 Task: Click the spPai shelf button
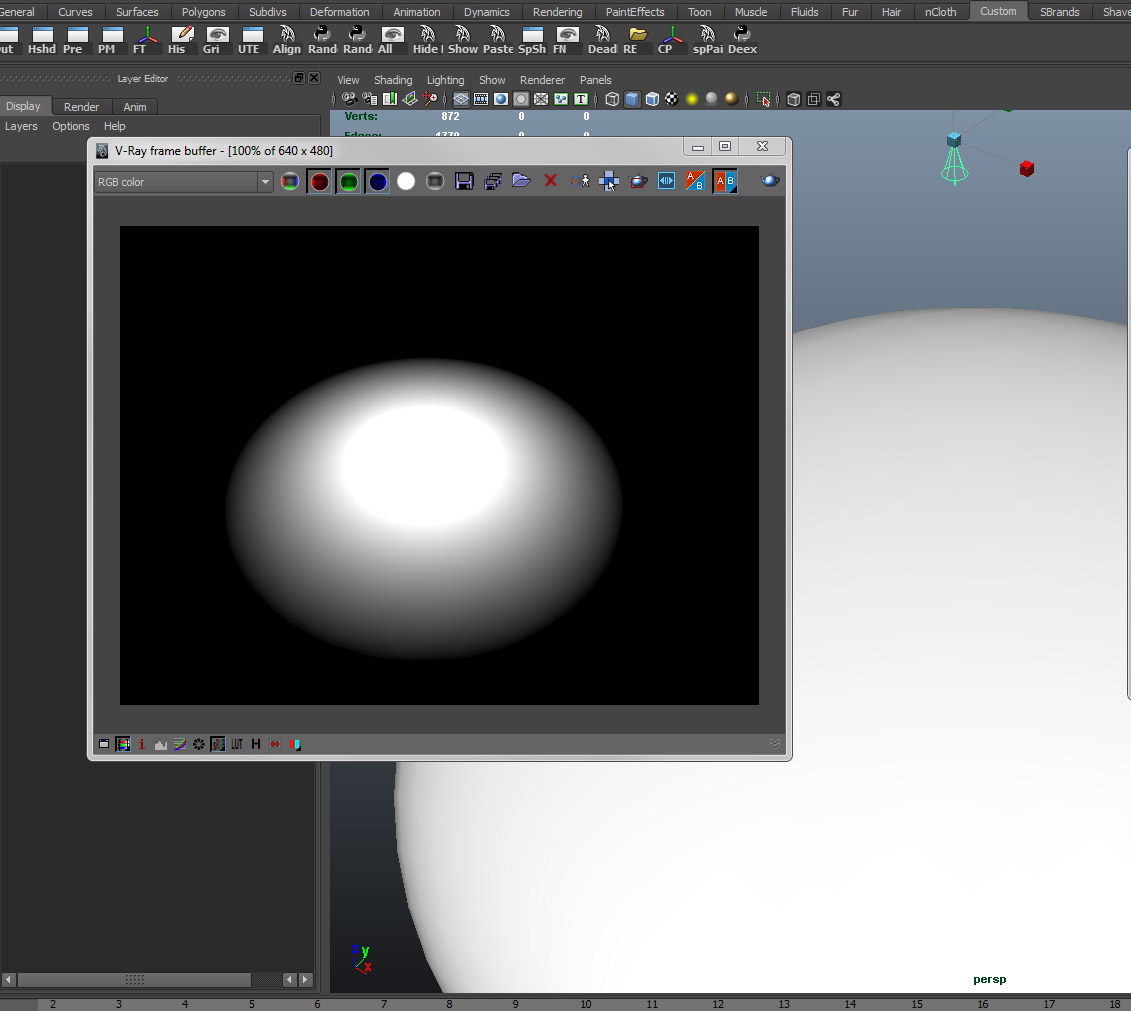tap(708, 40)
